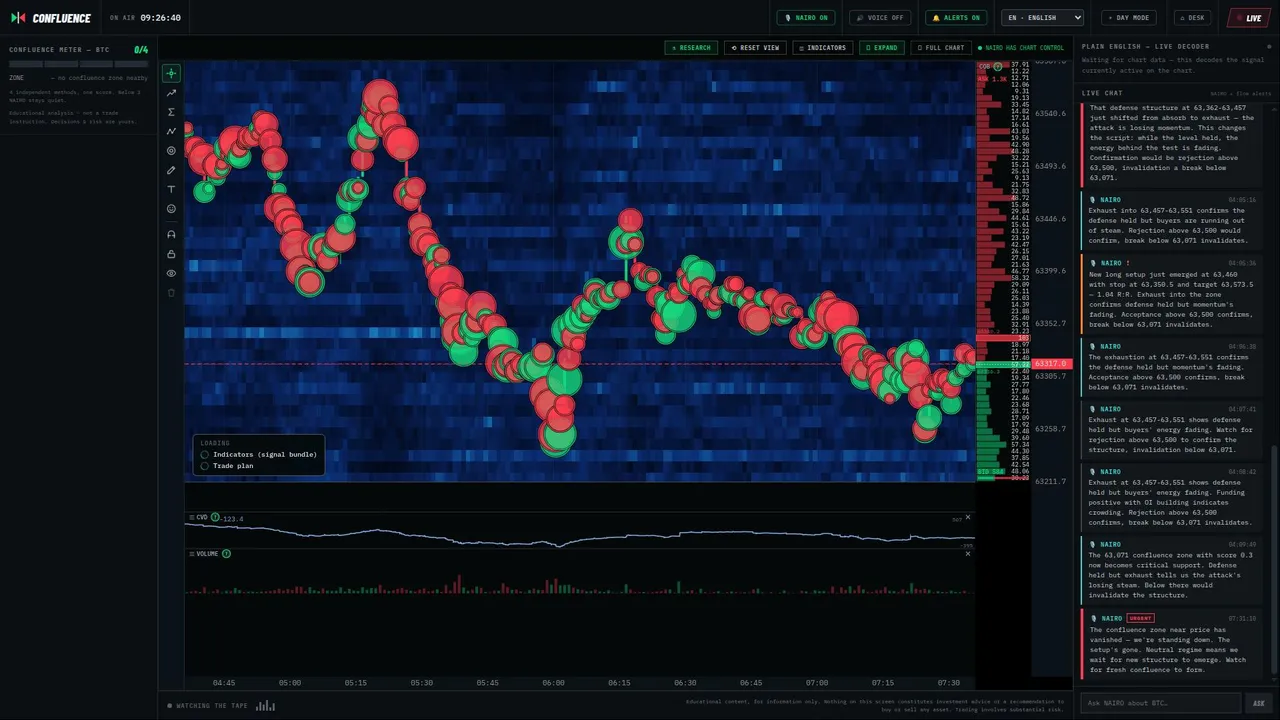Select the crosshair cursor tool
Screen dimensions: 1280x720
click(171, 73)
